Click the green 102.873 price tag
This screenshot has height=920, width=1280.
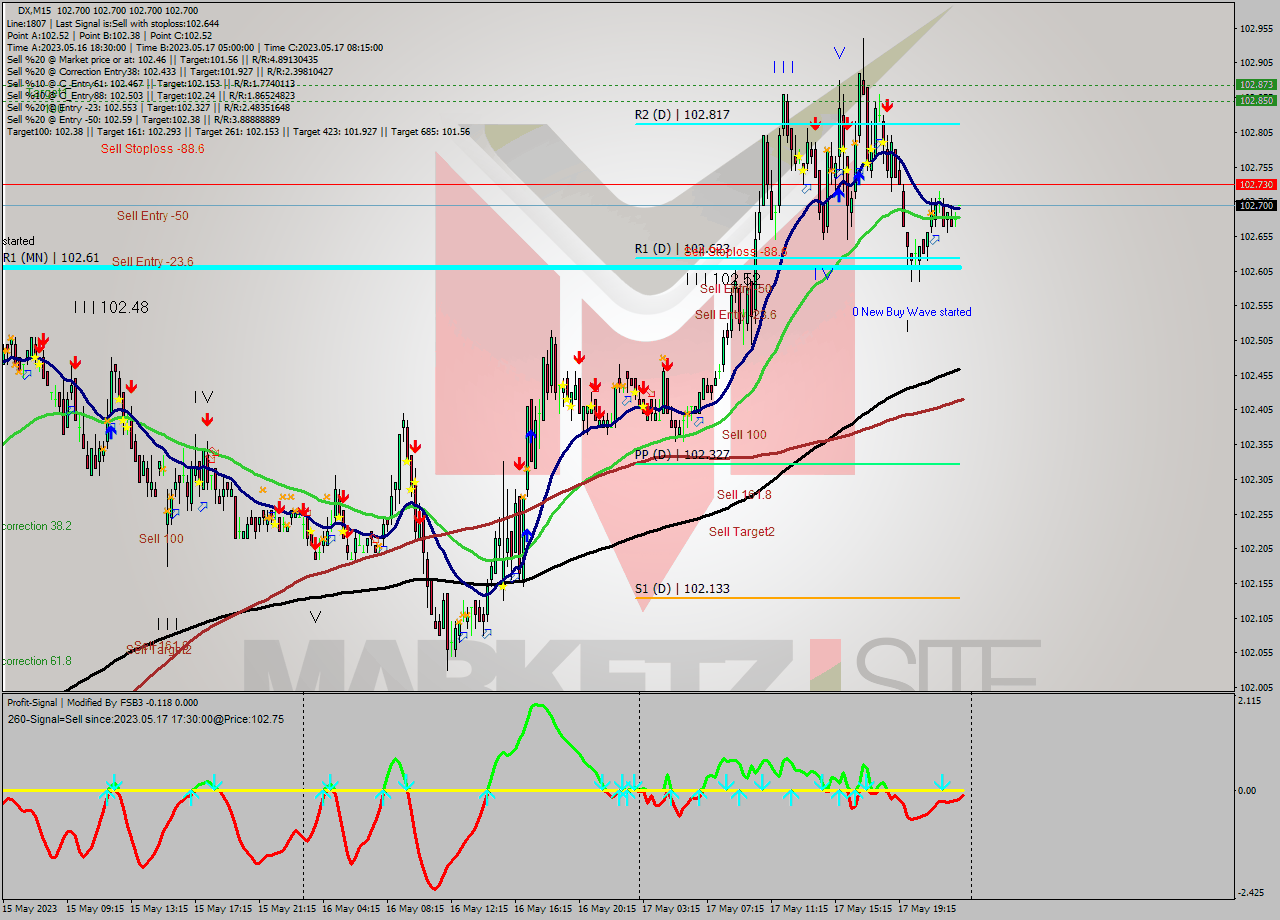point(1256,85)
